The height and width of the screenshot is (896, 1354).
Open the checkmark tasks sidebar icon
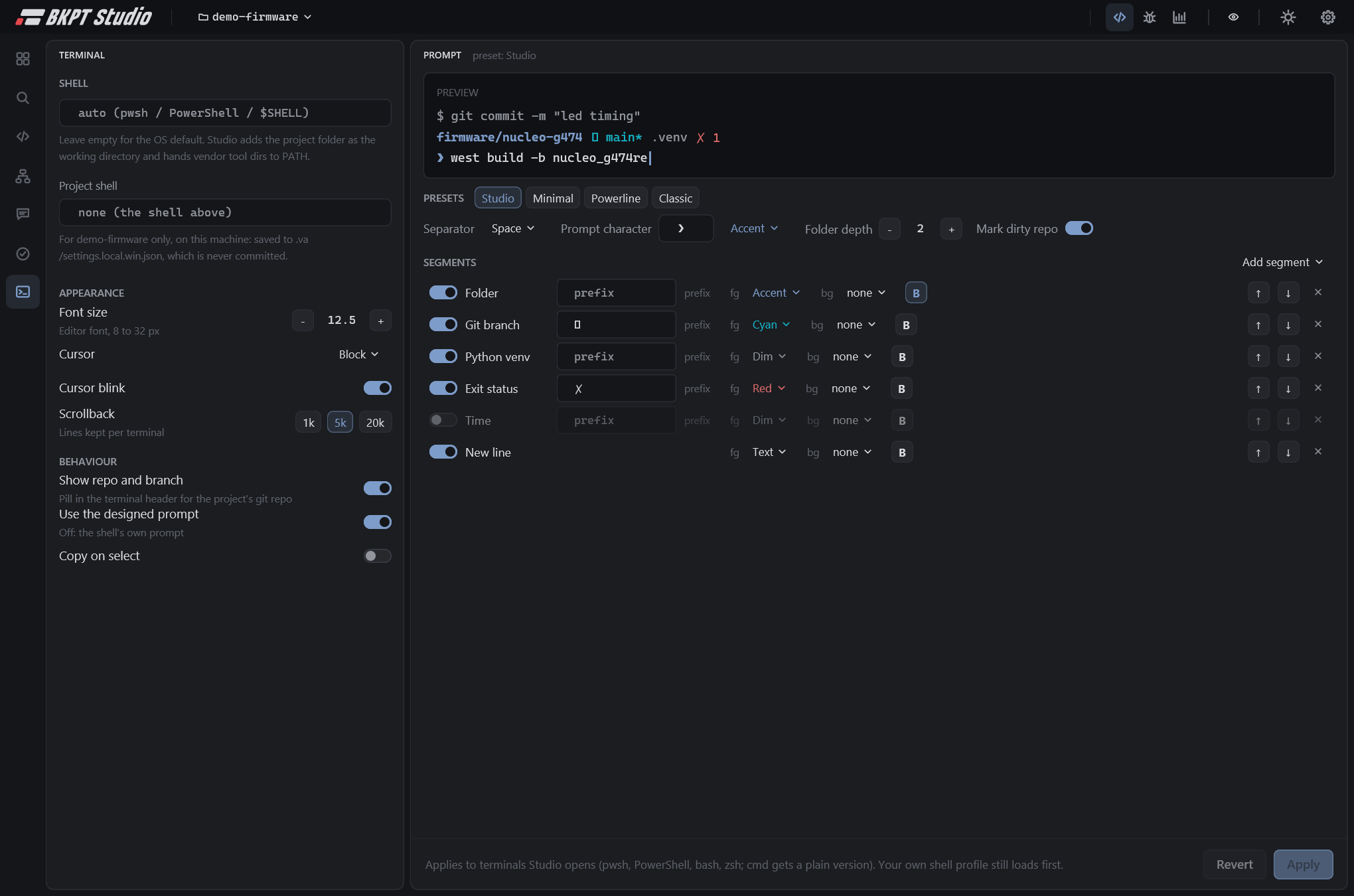click(23, 254)
